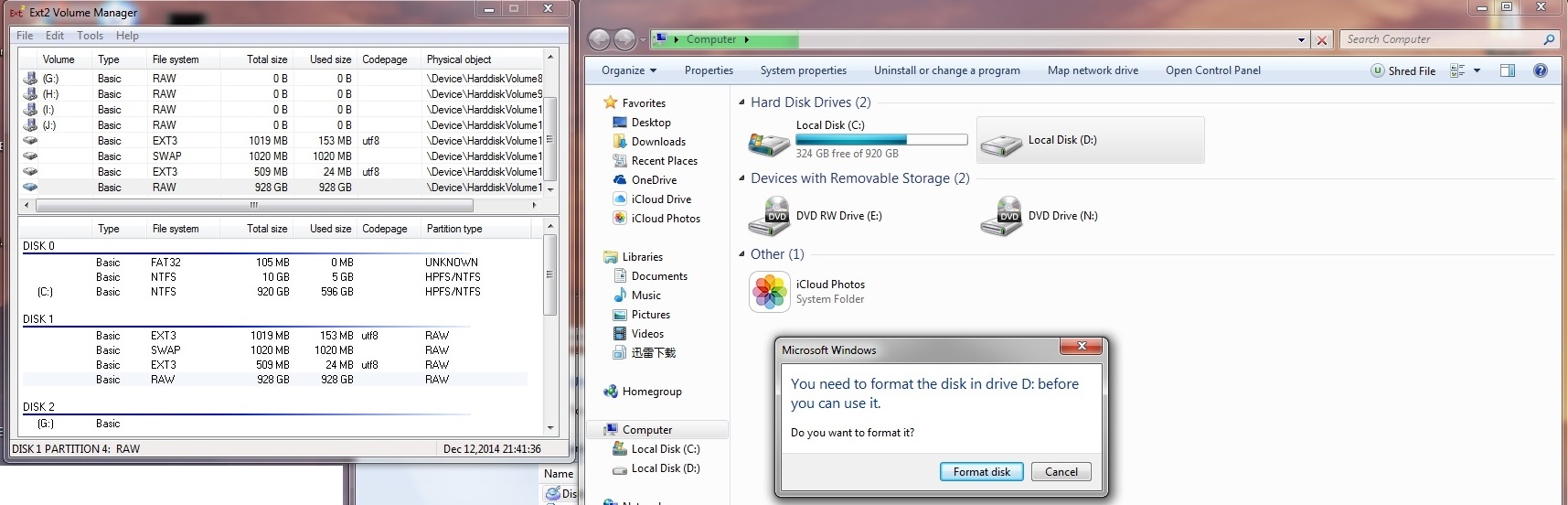Open the Help menu in Ext2 Volume Manager
1568x505 pixels.
[x=127, y=36]
